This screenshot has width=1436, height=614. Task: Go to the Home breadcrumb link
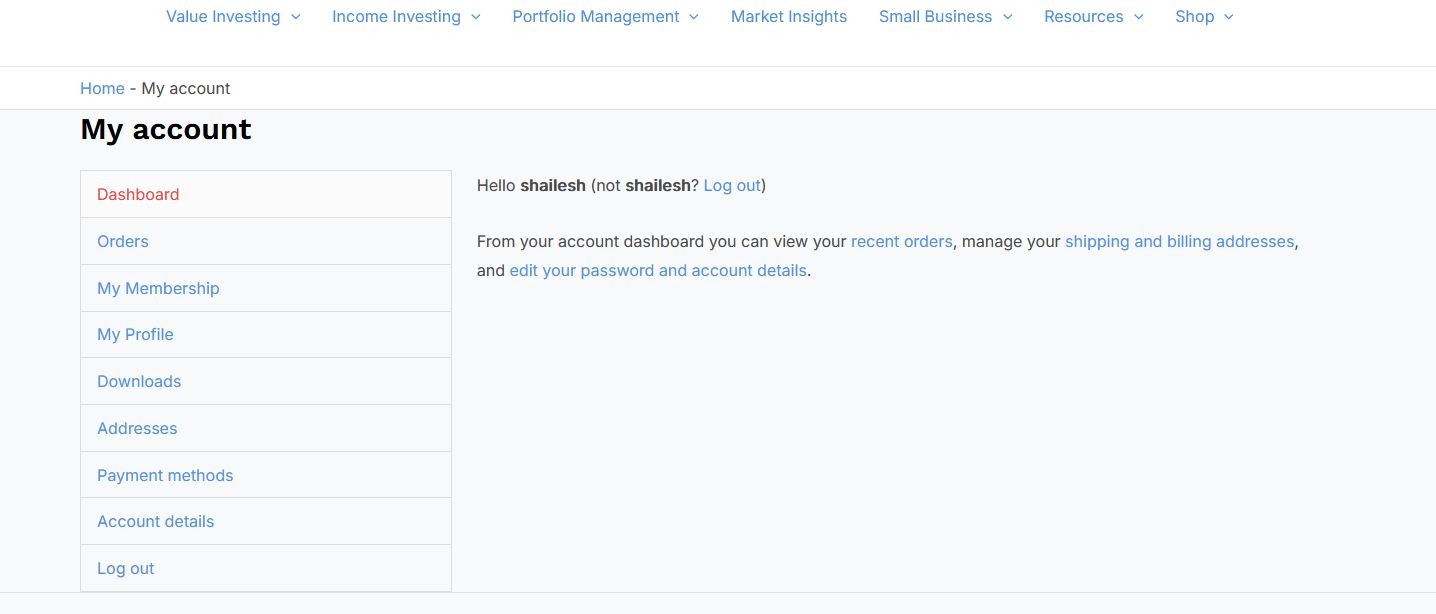click(102, 89)
